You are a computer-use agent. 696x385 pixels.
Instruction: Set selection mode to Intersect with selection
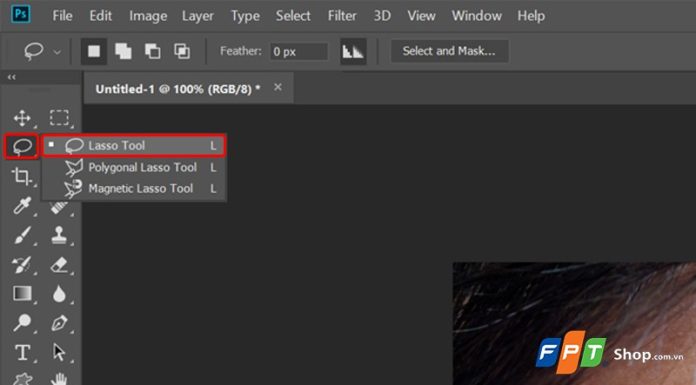(x=182, y=52)
